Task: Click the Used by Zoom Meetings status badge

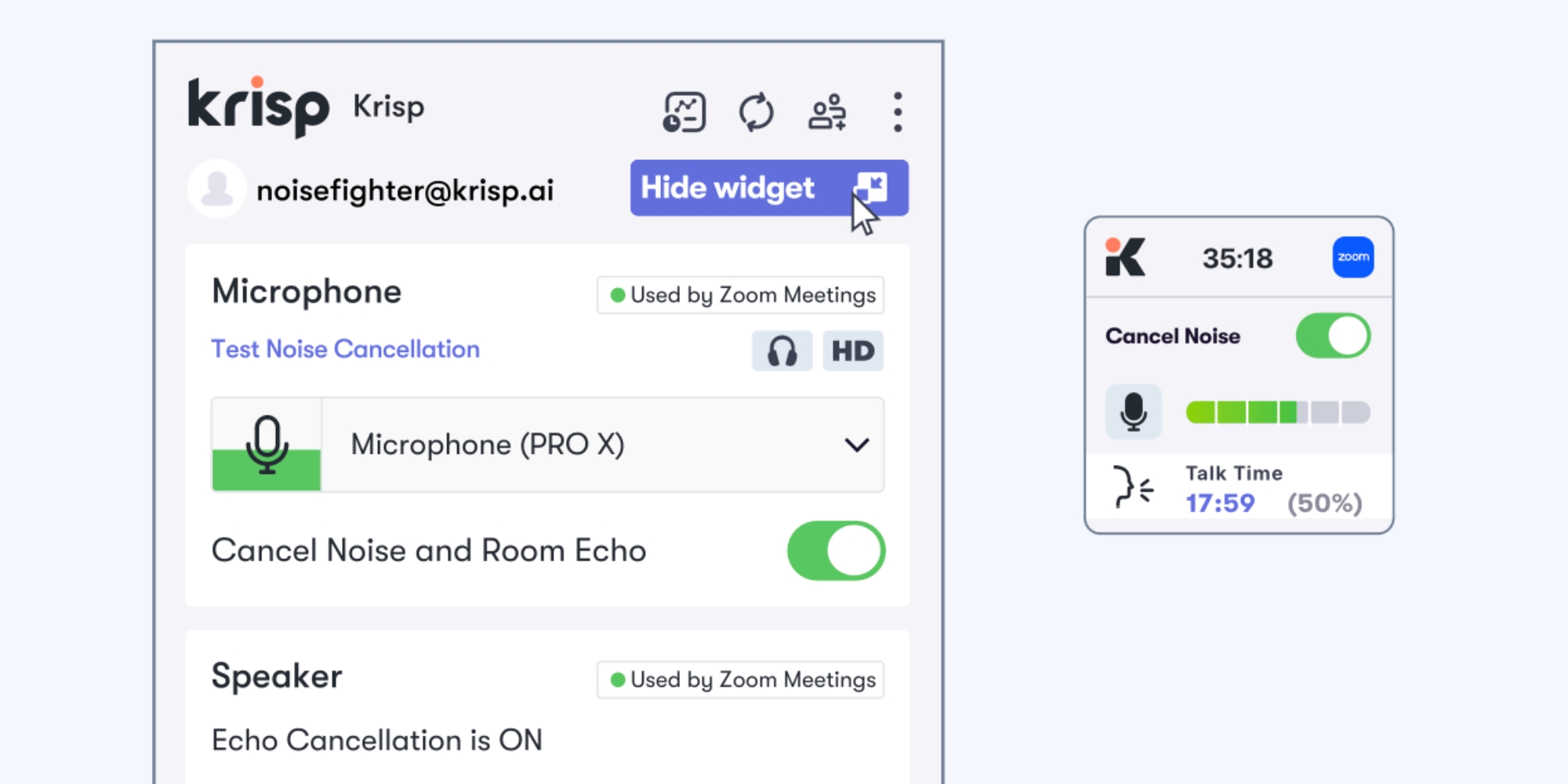Action: point(740,295)
